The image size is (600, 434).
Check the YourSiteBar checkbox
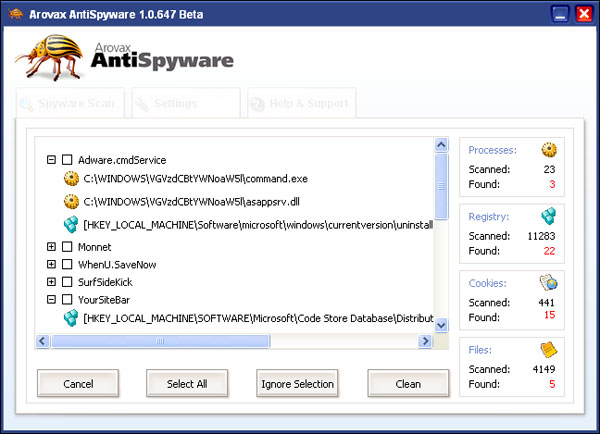[x=67, y=299]
